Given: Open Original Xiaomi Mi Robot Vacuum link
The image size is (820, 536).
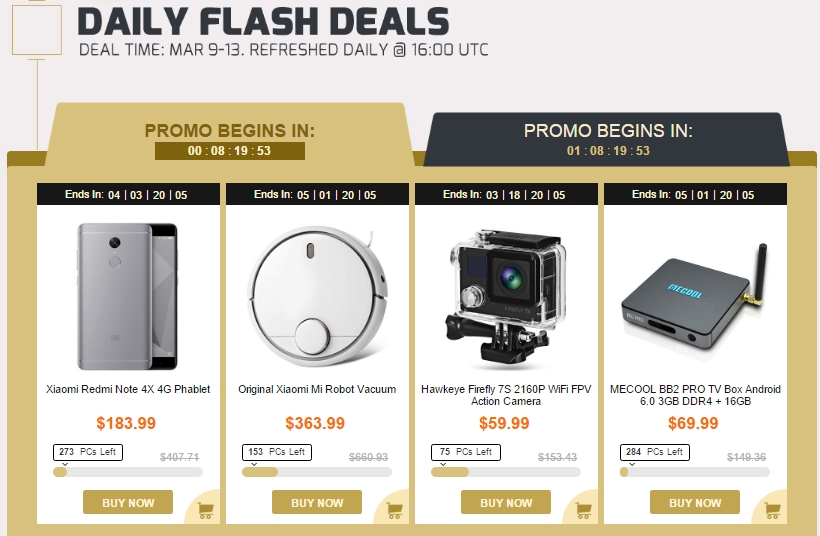Looking at the screenshot, I should pyautogui.click(x=317, y=390).
